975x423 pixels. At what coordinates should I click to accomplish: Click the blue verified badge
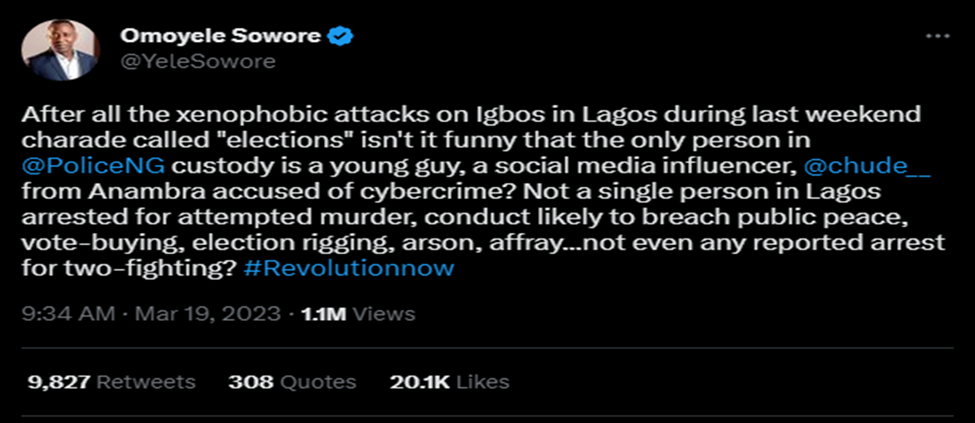click(x=340, y=37)
